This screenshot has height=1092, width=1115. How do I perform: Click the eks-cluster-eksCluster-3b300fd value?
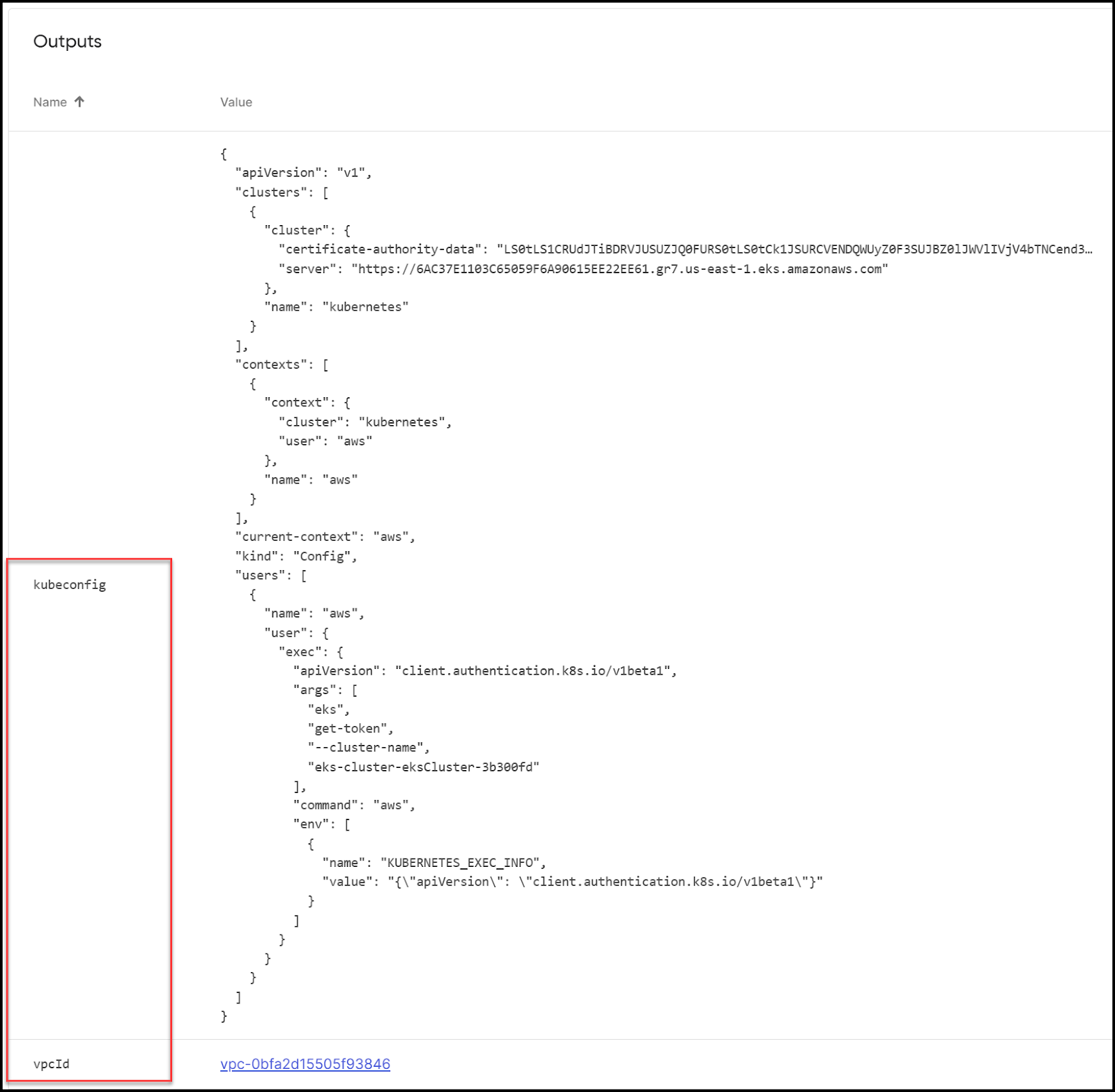click(424, 767)
